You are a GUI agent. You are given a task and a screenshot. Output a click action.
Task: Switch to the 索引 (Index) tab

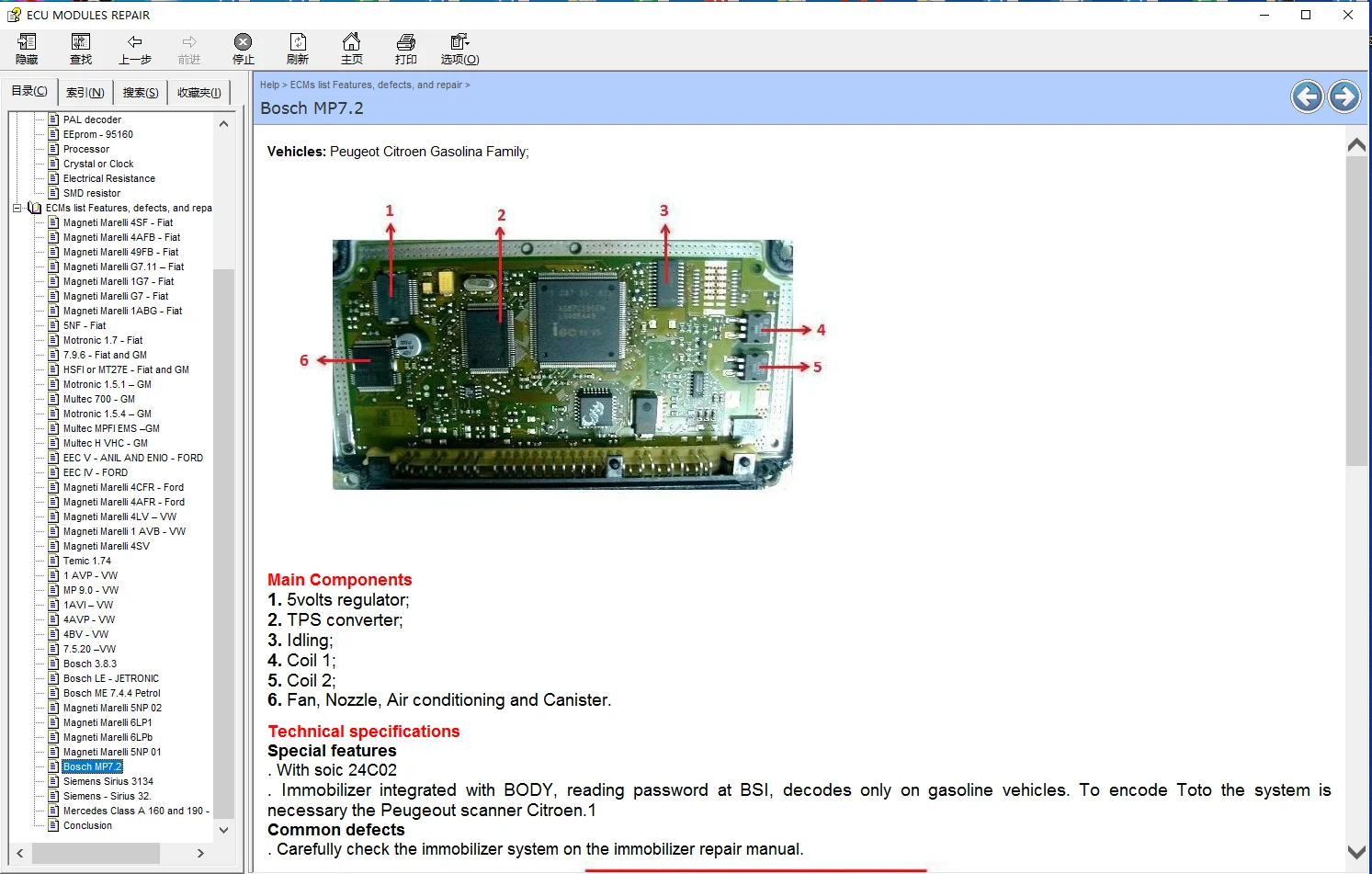click(x=84, y=91)
